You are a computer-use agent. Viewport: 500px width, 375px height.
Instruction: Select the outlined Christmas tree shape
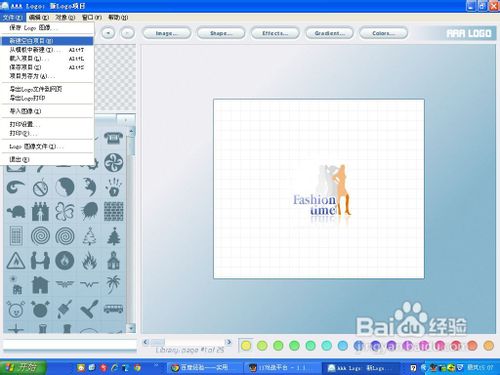[x=89, y=236]
